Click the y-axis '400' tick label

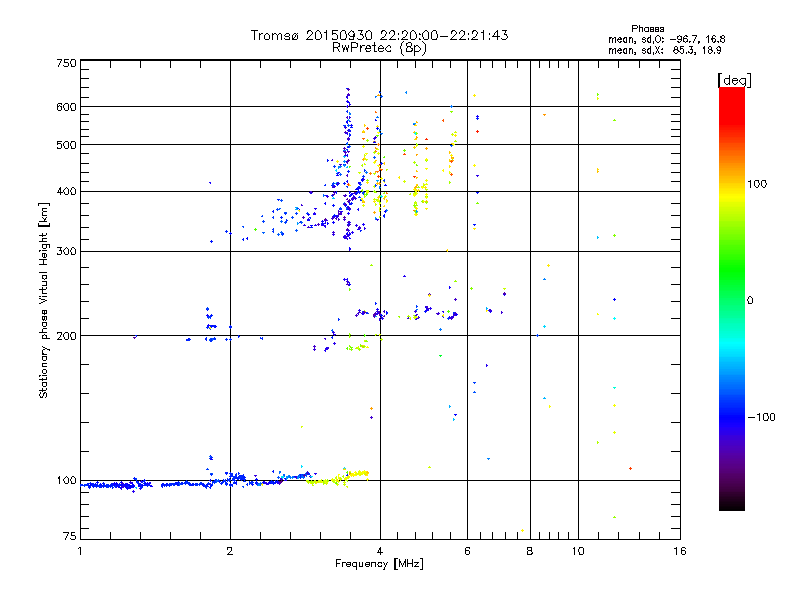(66, 191)
